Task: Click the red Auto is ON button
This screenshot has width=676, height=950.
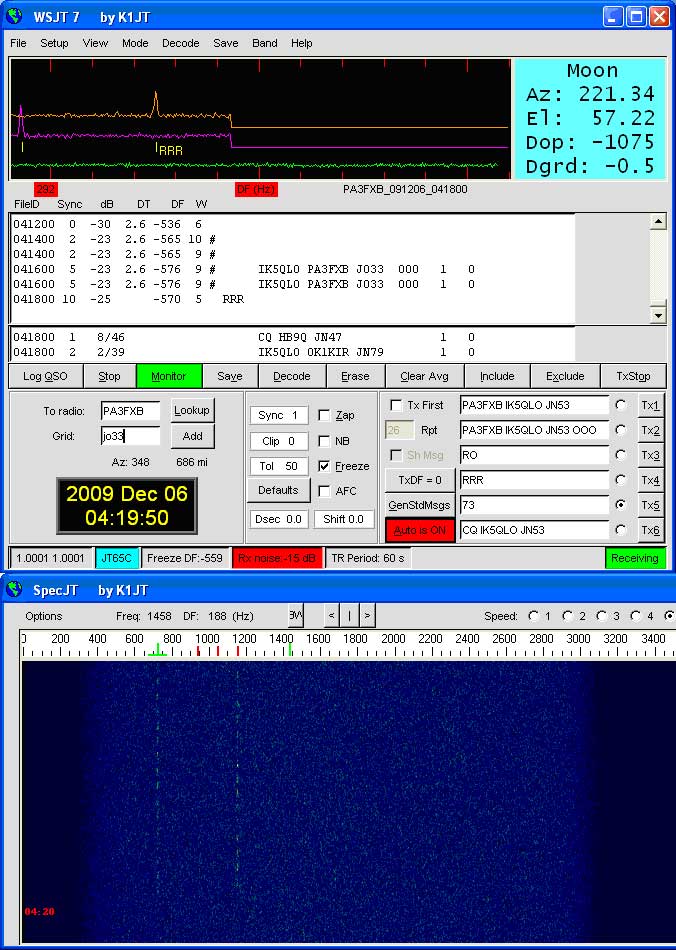Action: pyautogui.click(x=420, y=530)
